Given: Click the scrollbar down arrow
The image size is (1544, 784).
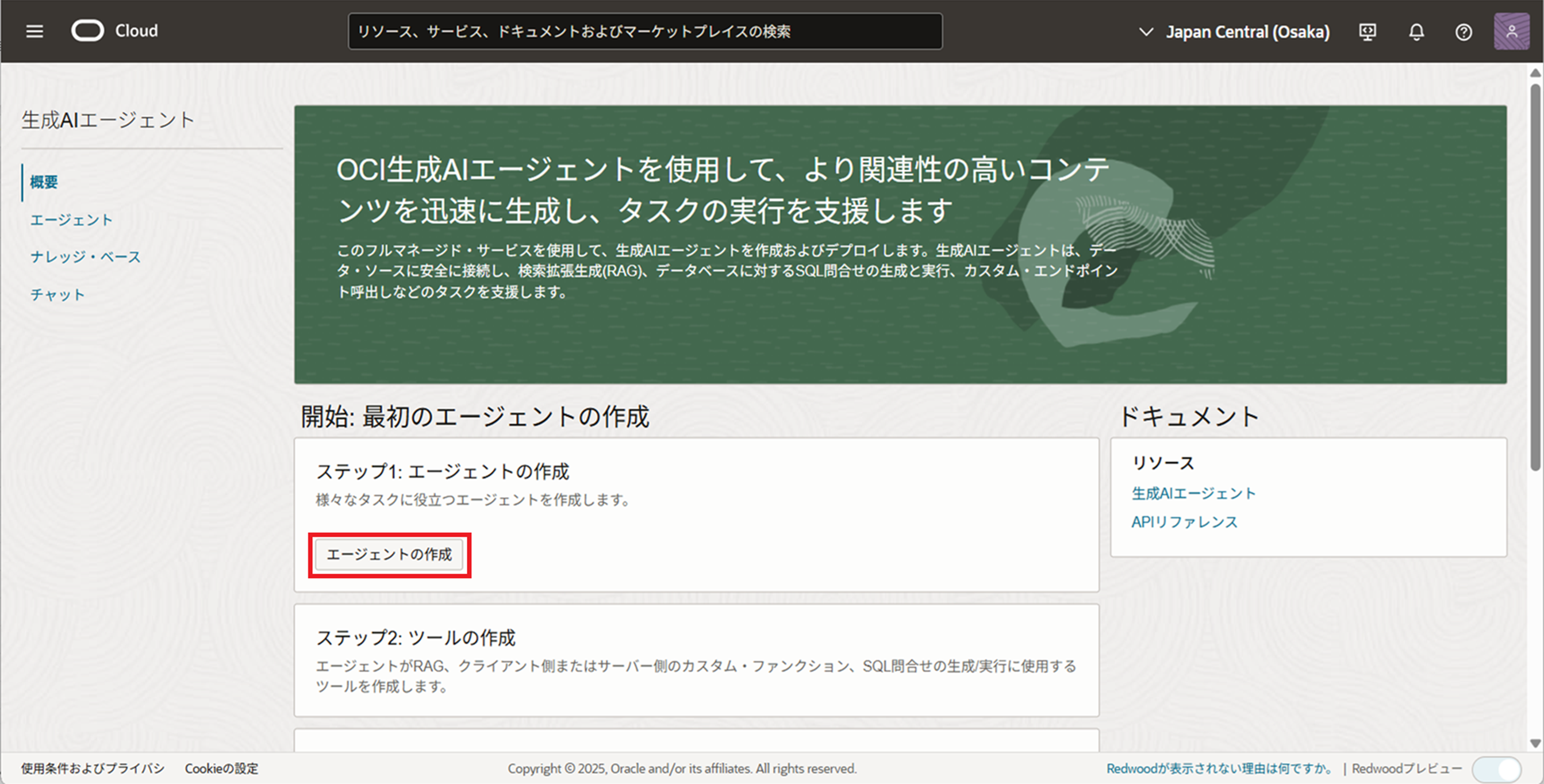Looking at the screenshot, I should pyautogui.click(x=1535, y=743).
